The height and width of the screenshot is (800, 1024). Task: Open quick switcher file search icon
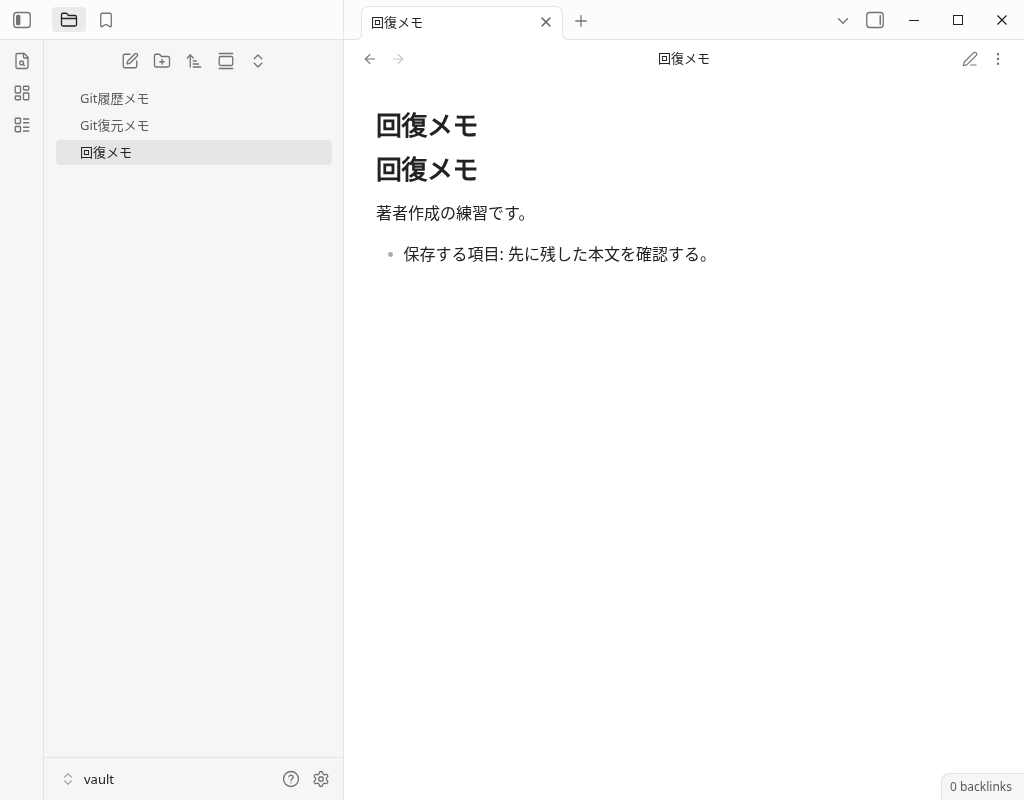(22, 61)
